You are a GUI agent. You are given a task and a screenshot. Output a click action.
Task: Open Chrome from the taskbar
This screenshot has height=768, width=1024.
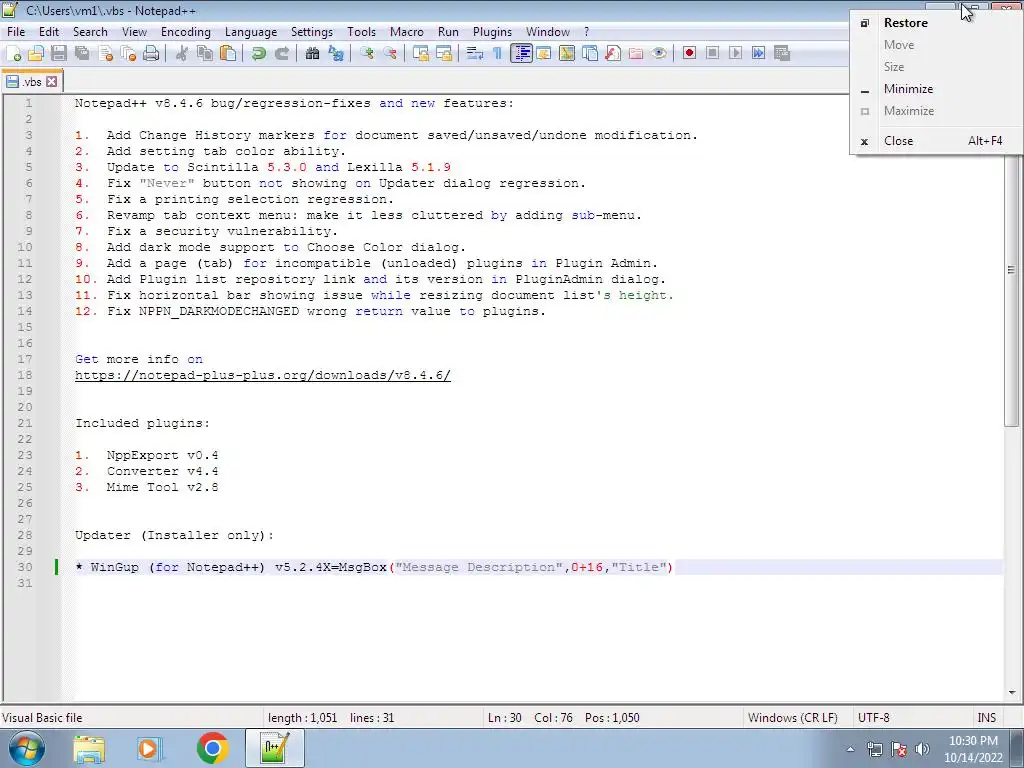(x=212, y=748)
